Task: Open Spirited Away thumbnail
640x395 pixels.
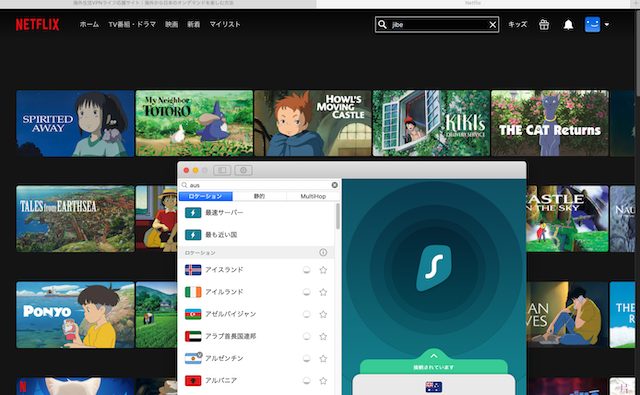Action: click(x=75, y=123)
